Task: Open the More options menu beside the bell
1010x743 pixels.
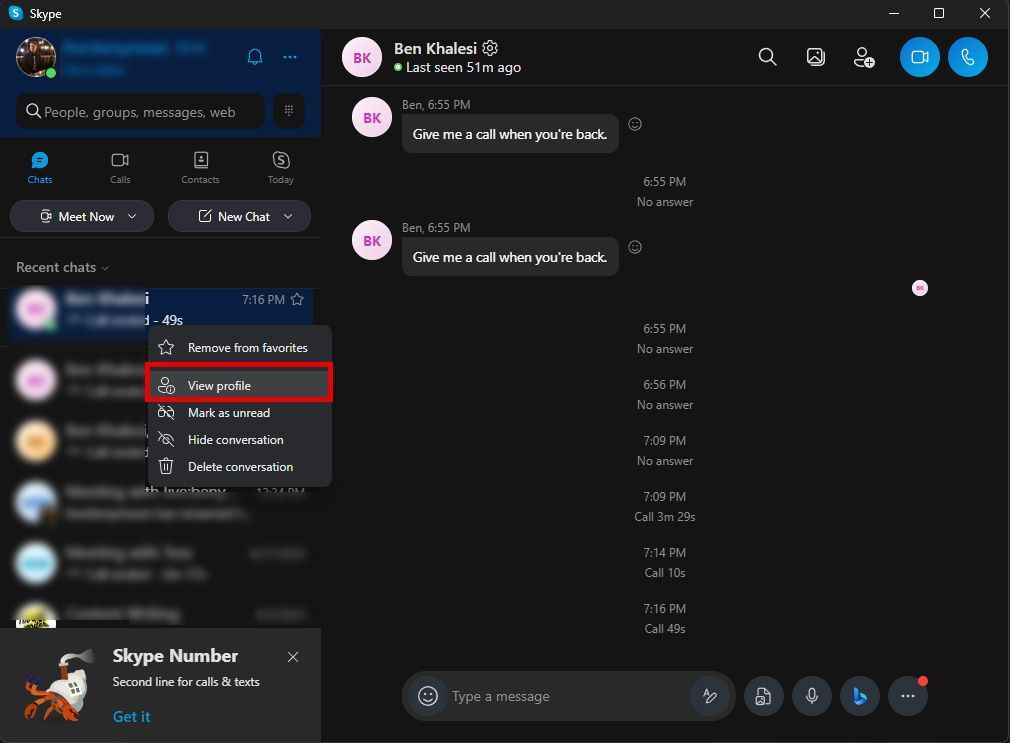Action: (290, 57)
